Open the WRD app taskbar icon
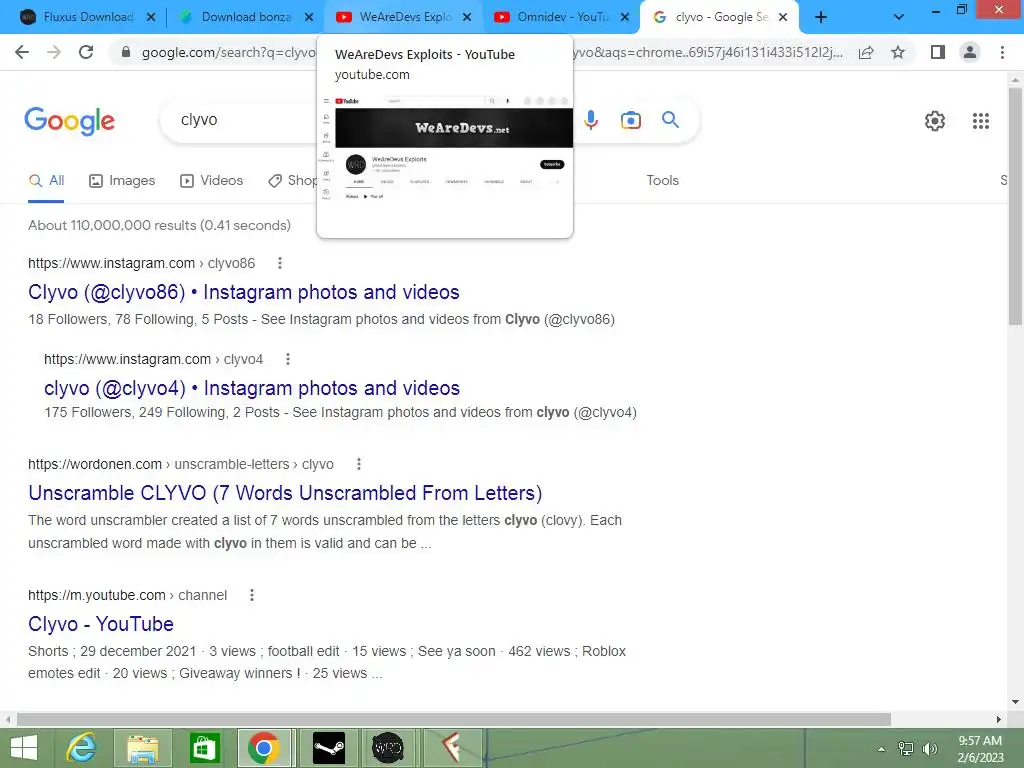1024x768 pixels. click(388, 748)
